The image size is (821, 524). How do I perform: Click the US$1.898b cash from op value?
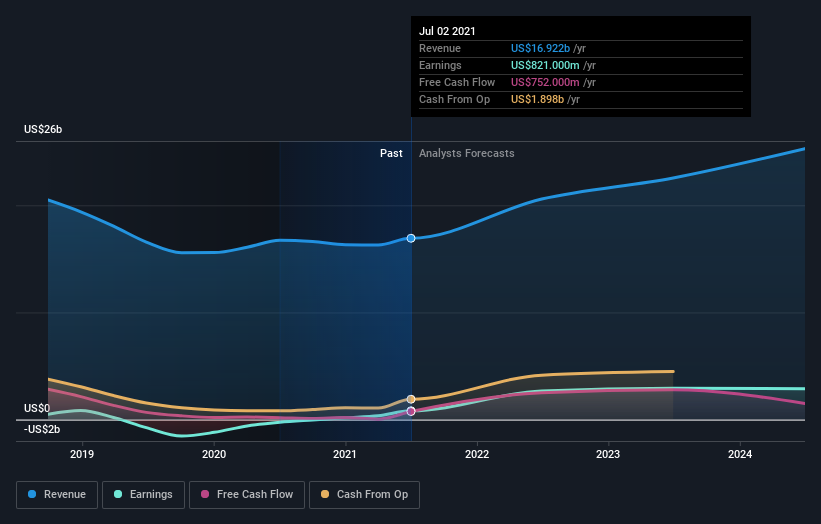pyautogui.click(x=537, y=99)
